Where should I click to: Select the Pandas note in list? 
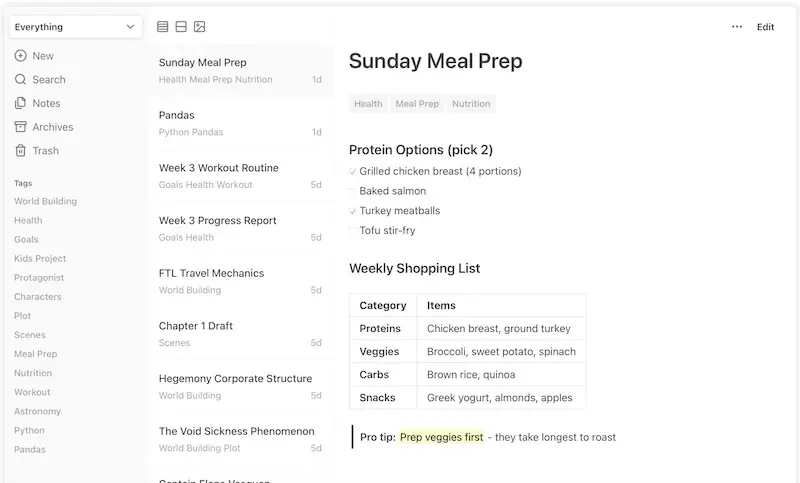[240, 123]
